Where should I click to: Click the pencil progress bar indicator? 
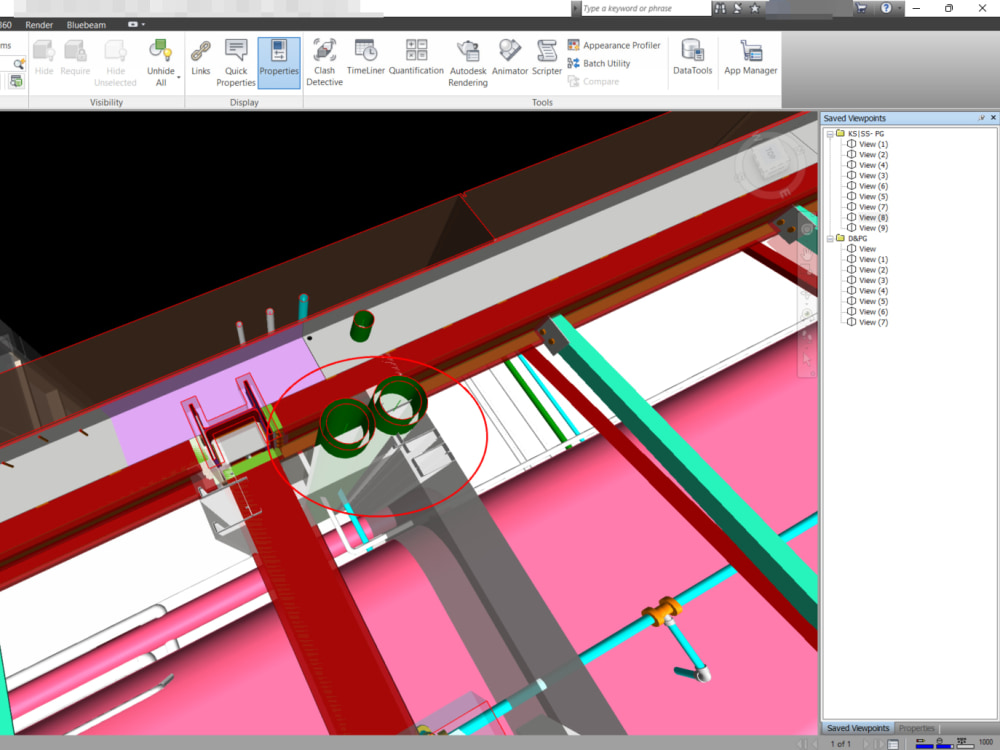923,743
